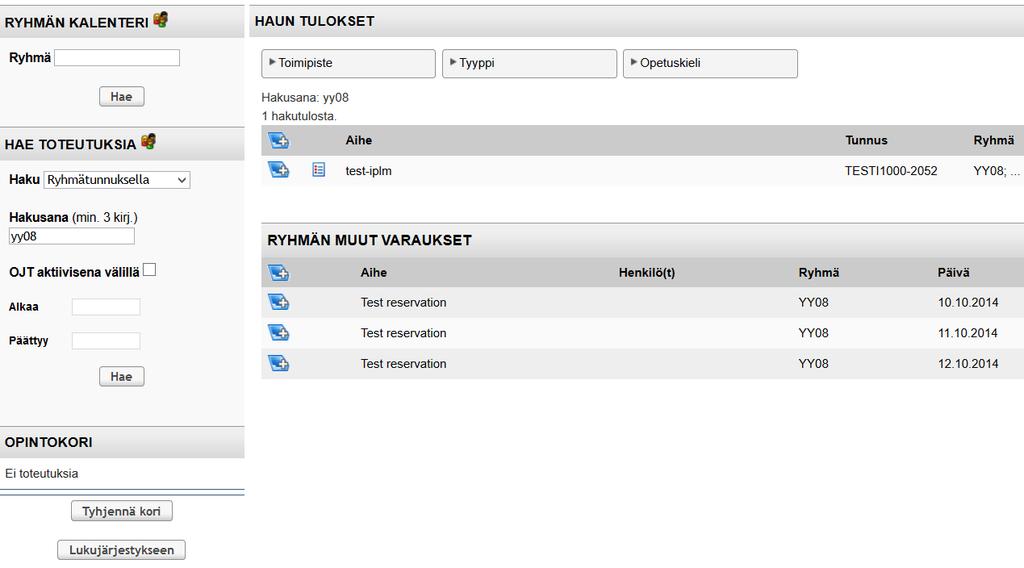Click the Päättyy date field
The height and width of the screenshot is (568, 1024).
coord(106,341)
